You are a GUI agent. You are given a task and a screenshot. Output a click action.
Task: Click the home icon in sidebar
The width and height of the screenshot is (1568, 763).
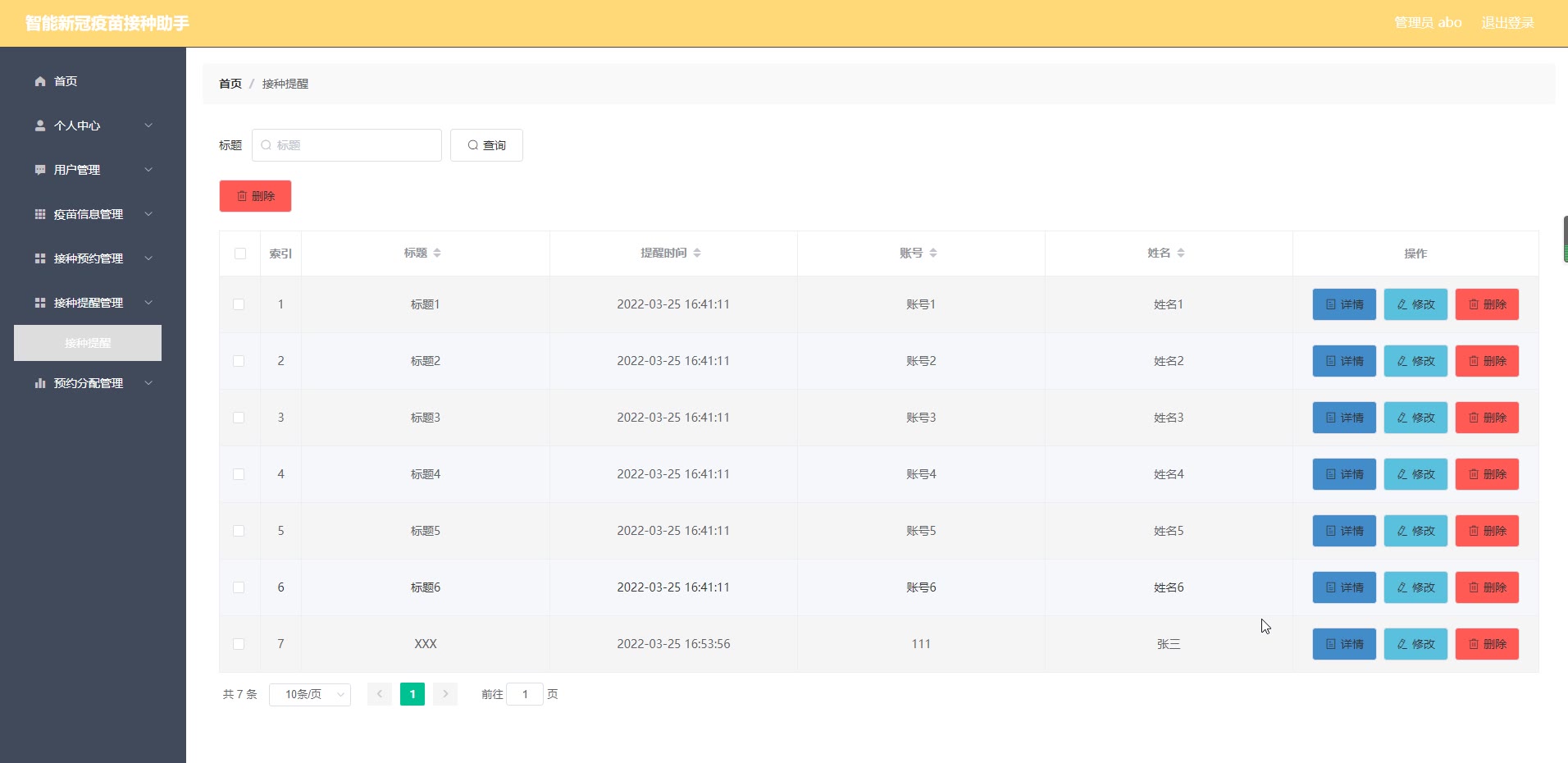coord(40,81)
